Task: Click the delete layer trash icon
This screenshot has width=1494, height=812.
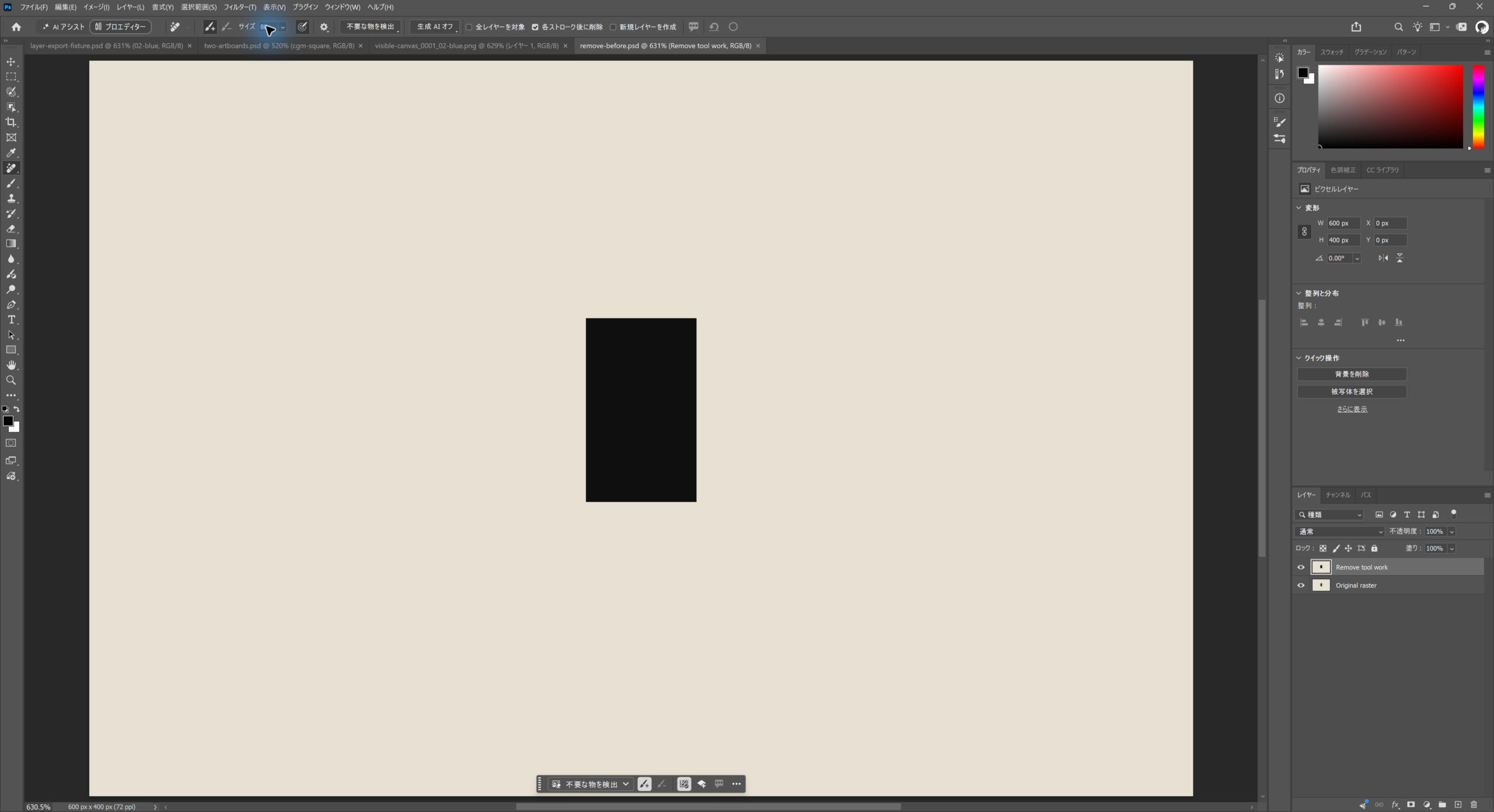Action: (1474, 804)
